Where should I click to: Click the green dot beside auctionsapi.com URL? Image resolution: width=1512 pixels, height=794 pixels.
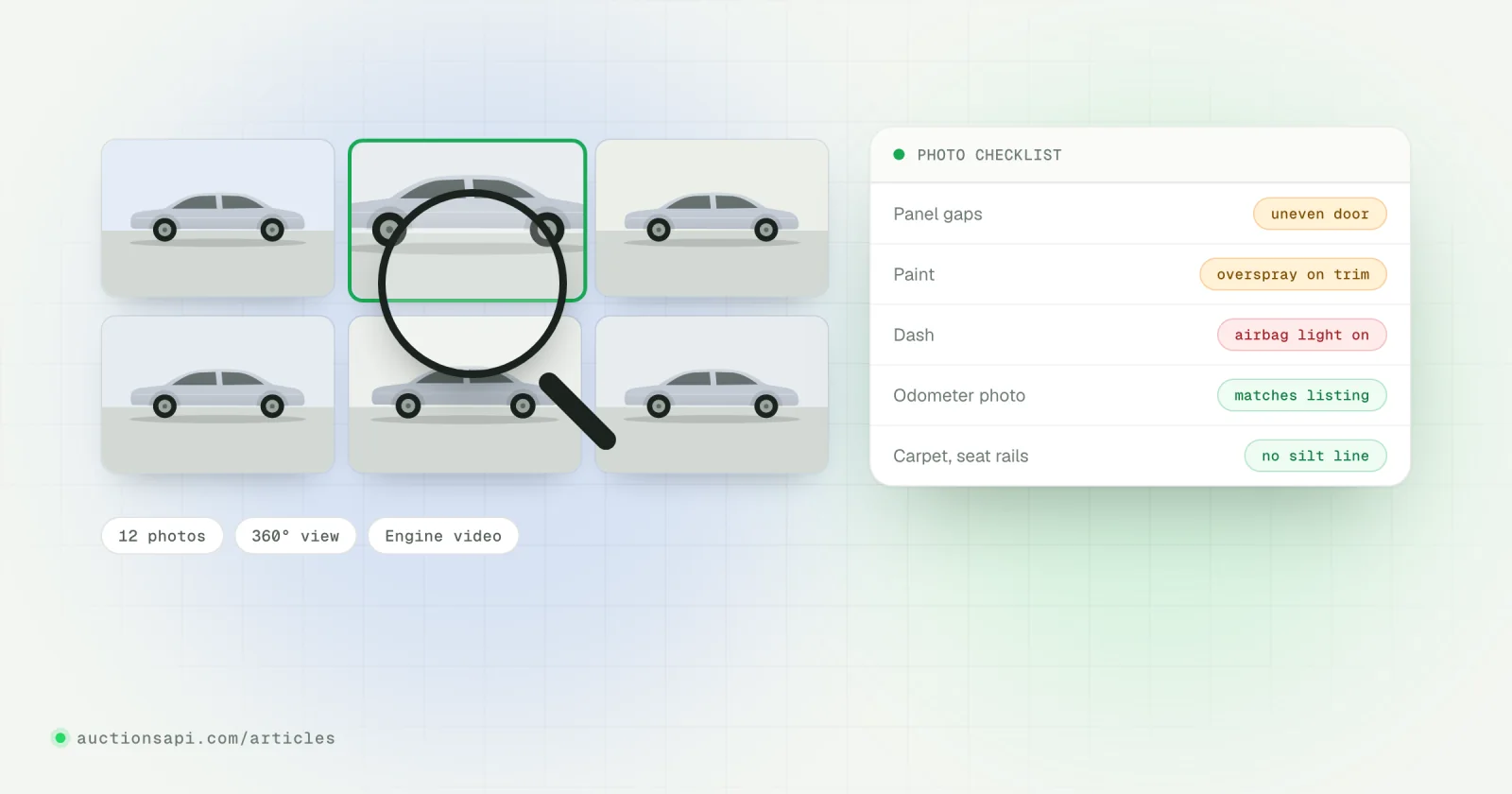[60, 737]
